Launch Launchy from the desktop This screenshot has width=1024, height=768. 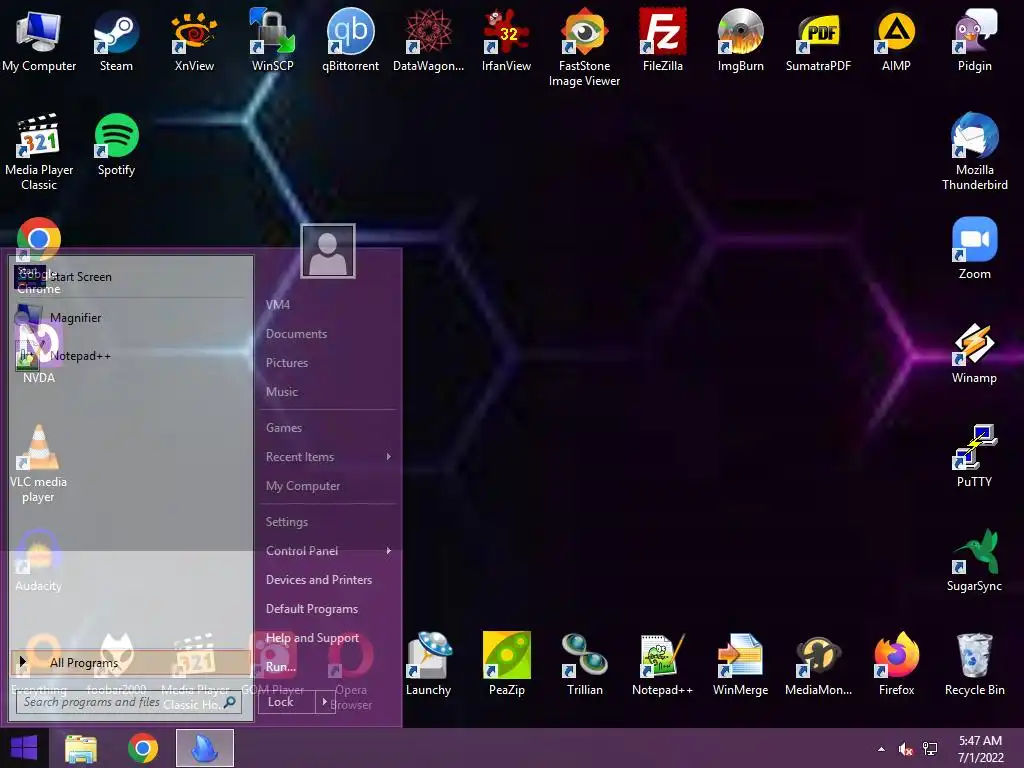[428, 664]
